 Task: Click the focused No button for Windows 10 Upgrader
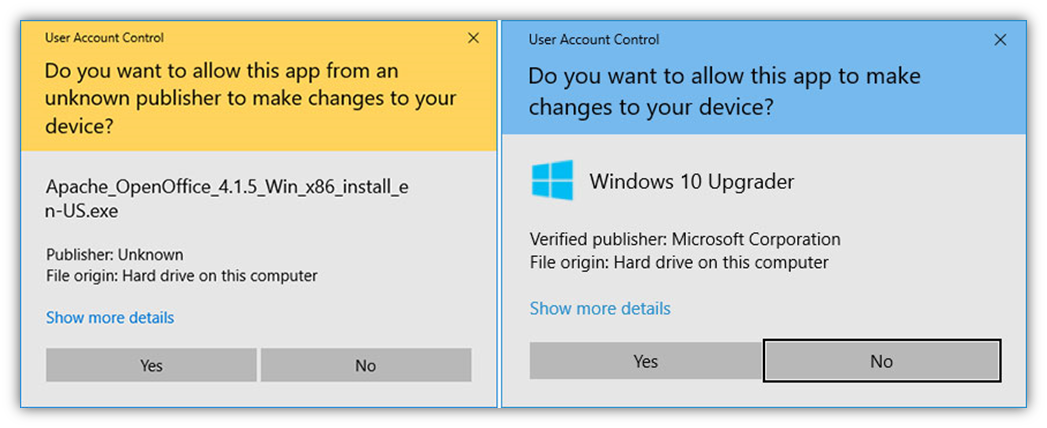point(881,361)
